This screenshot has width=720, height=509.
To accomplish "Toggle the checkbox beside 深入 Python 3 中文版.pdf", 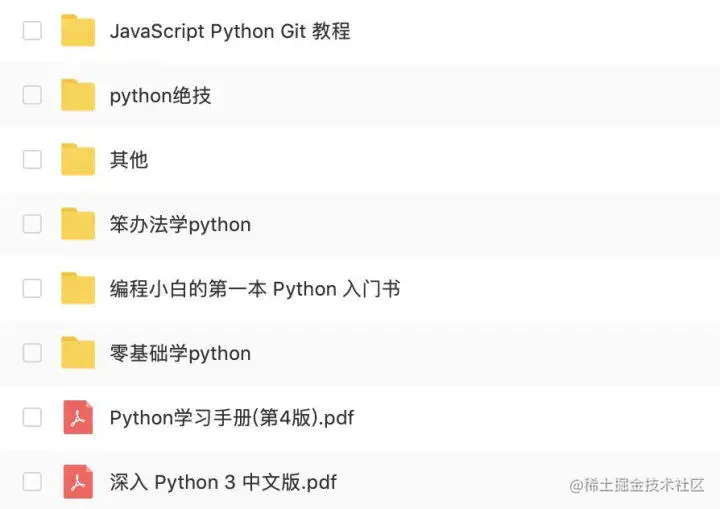I will tap(32, 482).
